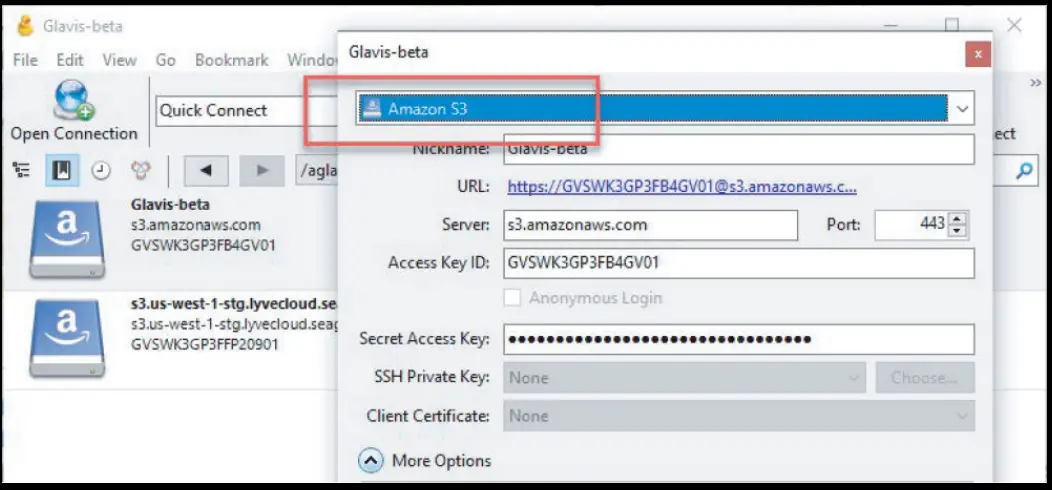The image size is (1052, 490).
Task: Increase the Port number with stepper
Action: 958,219
